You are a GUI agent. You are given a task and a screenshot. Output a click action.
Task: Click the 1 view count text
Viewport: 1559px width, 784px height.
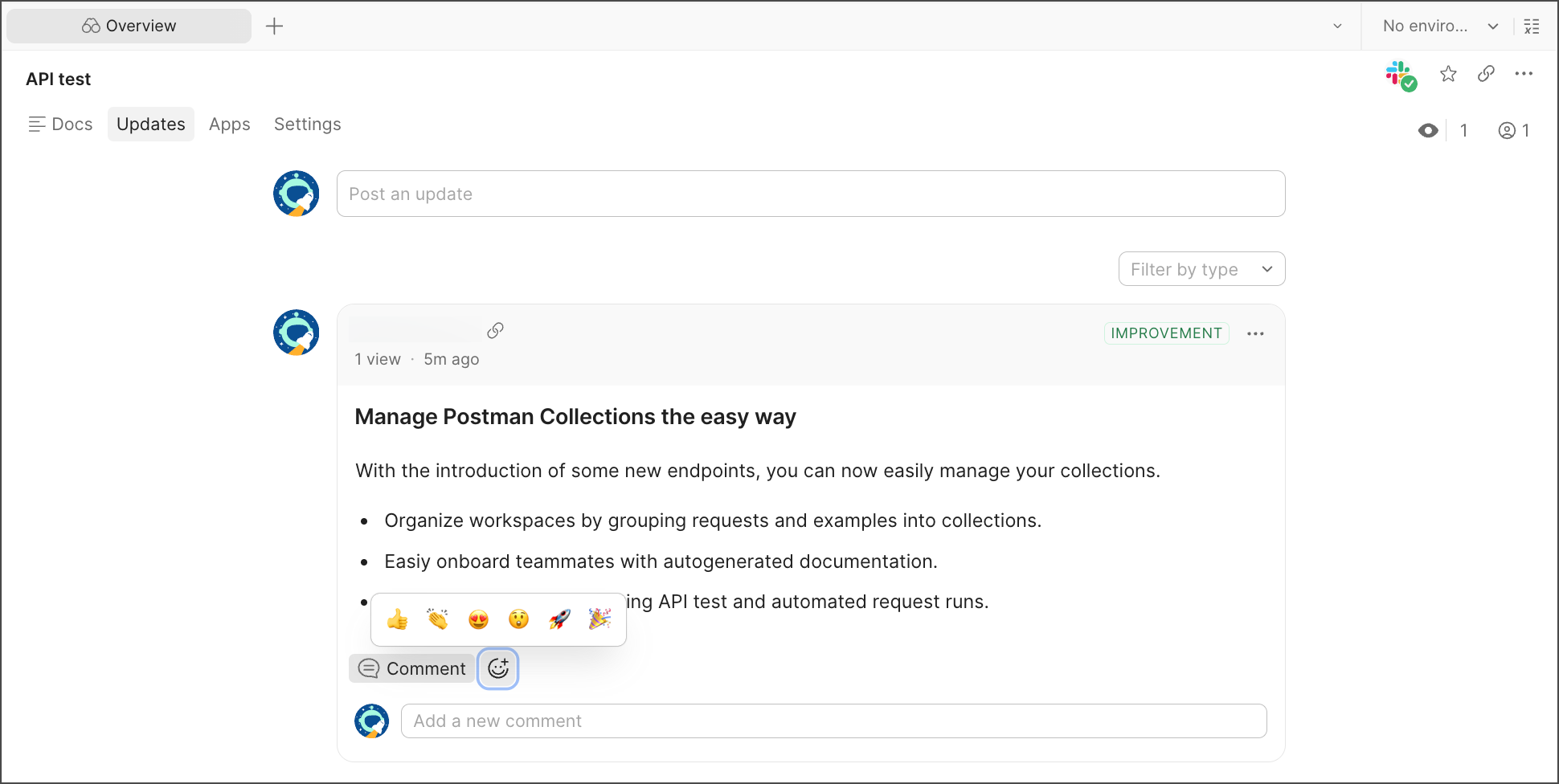tap(378, 359)
